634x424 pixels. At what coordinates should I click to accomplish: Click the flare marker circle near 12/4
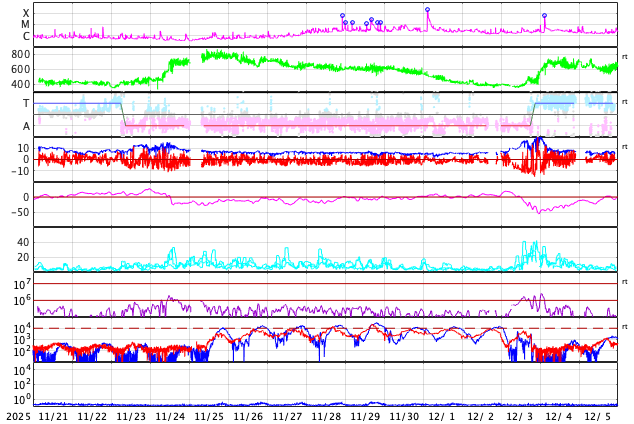[544, 16]
